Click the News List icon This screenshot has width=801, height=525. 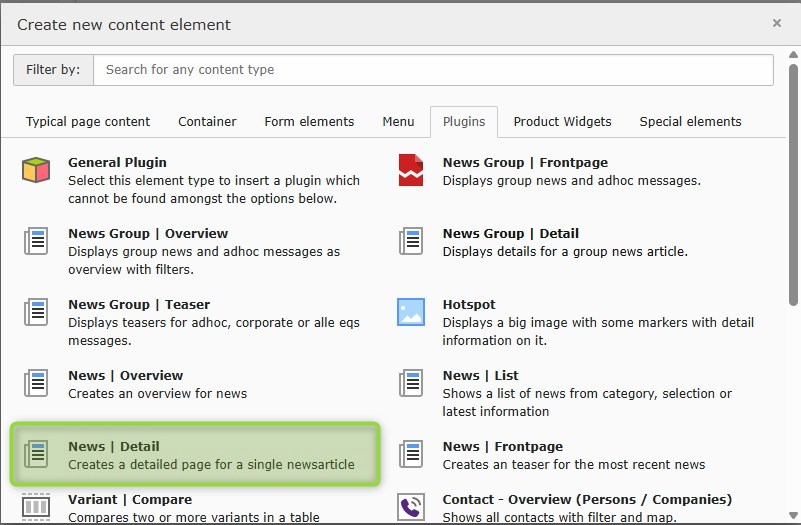click(x=411, y=383)
